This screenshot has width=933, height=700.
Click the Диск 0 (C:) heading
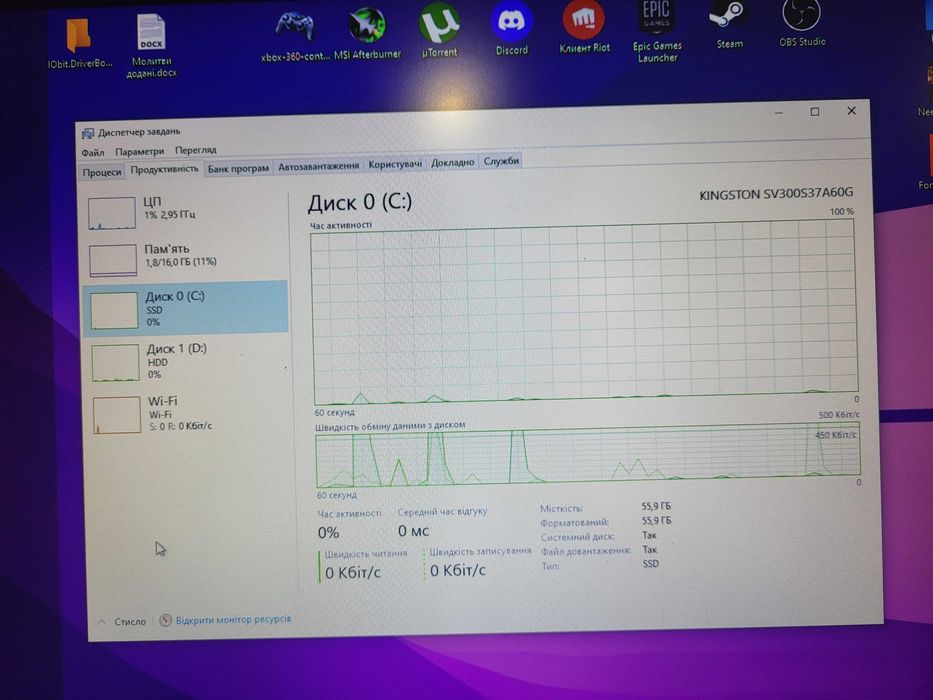(360, 202)
